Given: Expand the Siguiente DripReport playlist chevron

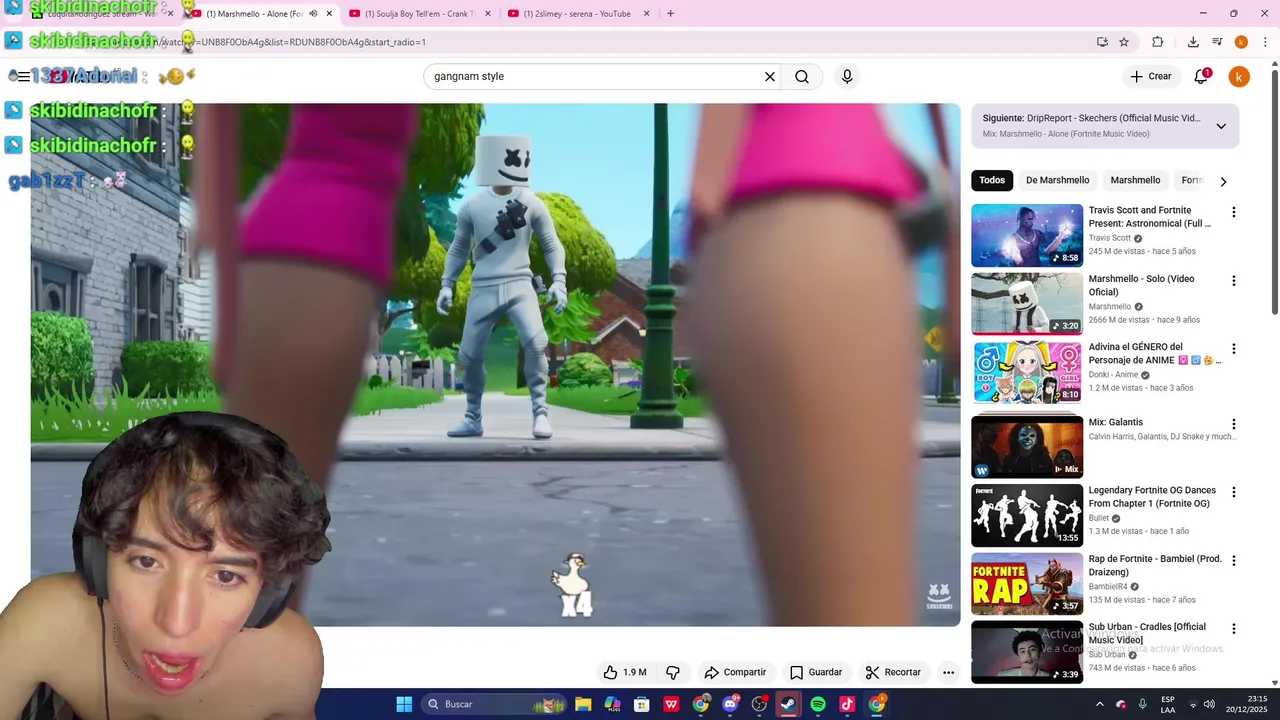Looking at the screenshot, I should 1221,126.
